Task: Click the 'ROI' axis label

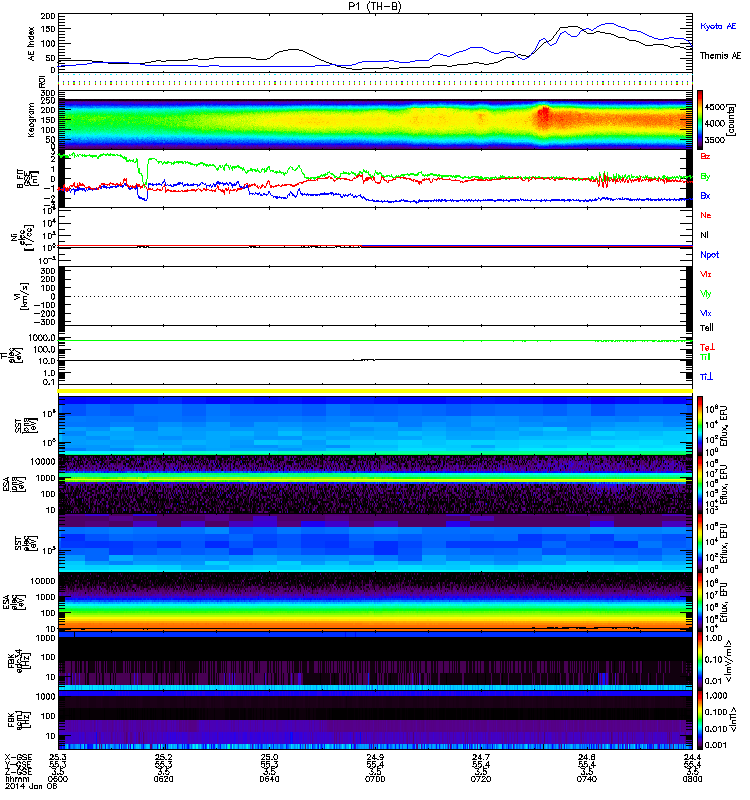Action: [x=42, y=81]
